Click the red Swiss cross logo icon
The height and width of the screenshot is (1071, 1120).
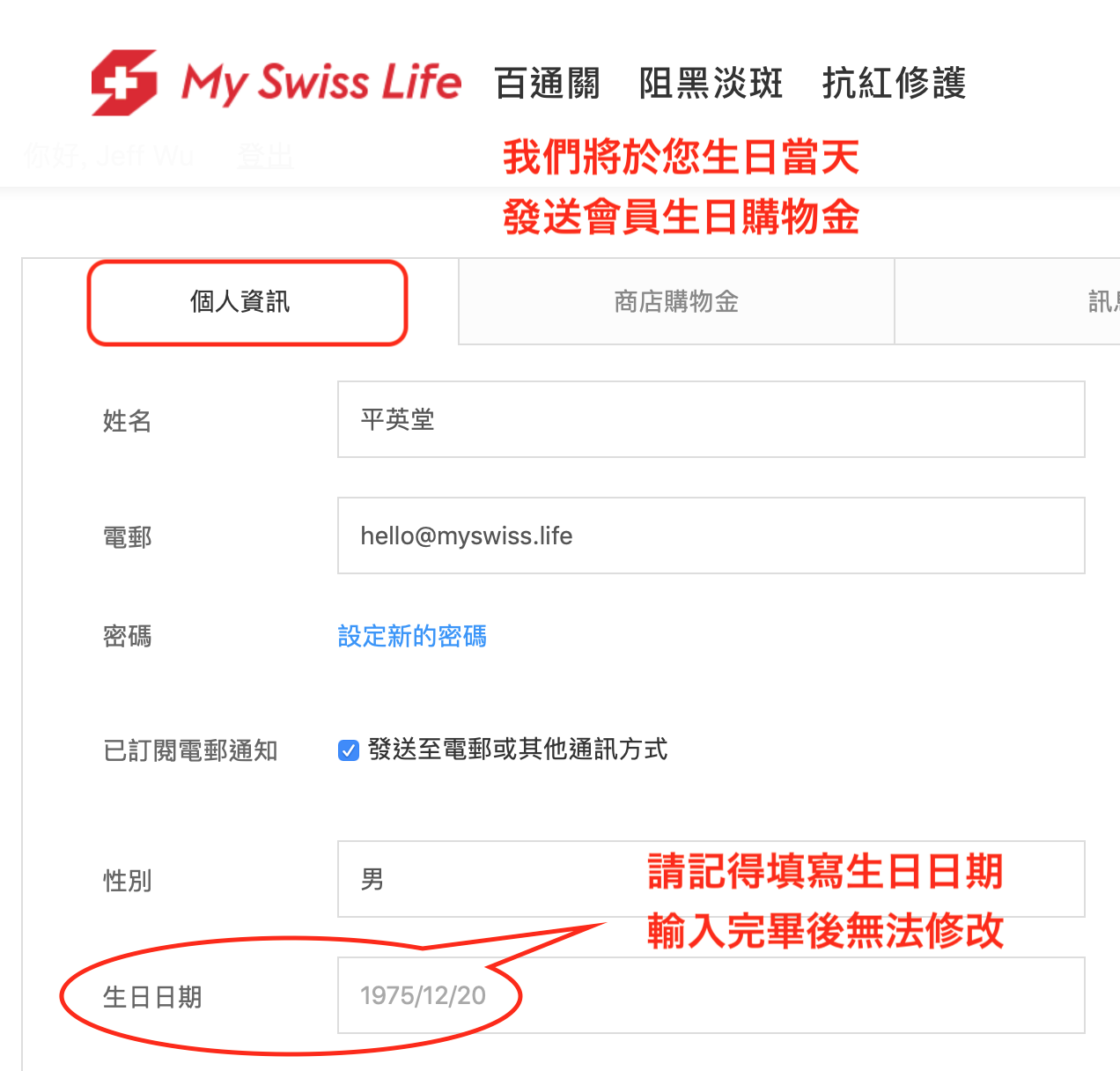point(124,83)
